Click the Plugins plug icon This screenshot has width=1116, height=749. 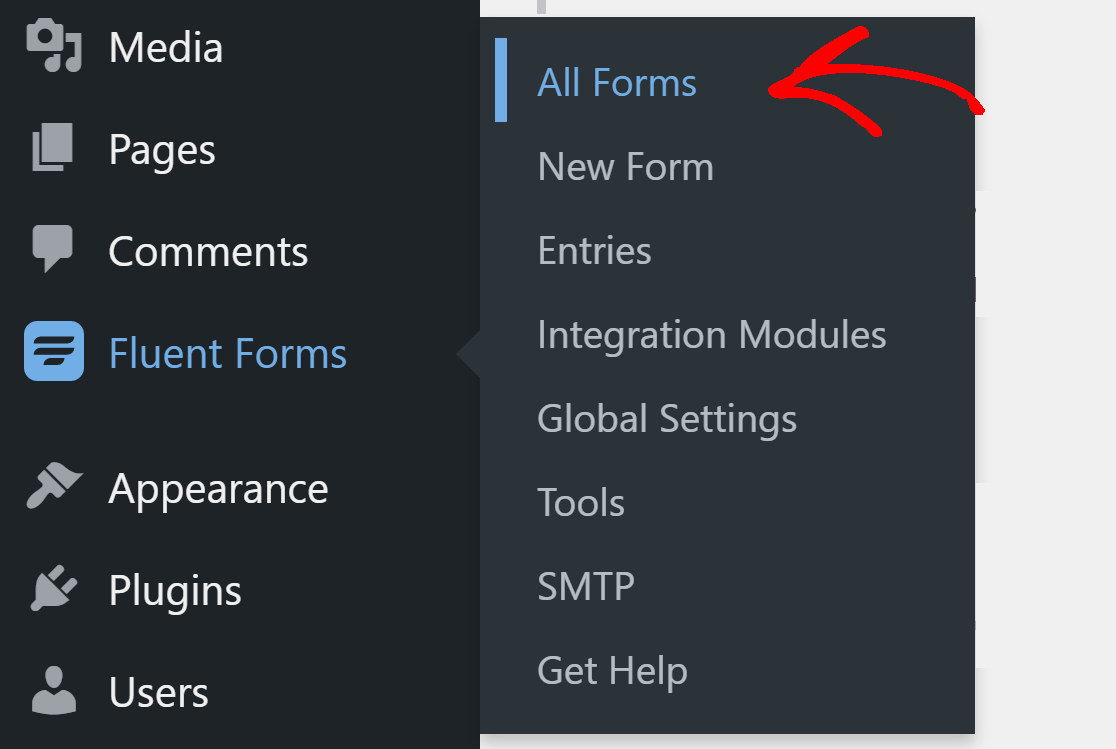coord(52,590)
